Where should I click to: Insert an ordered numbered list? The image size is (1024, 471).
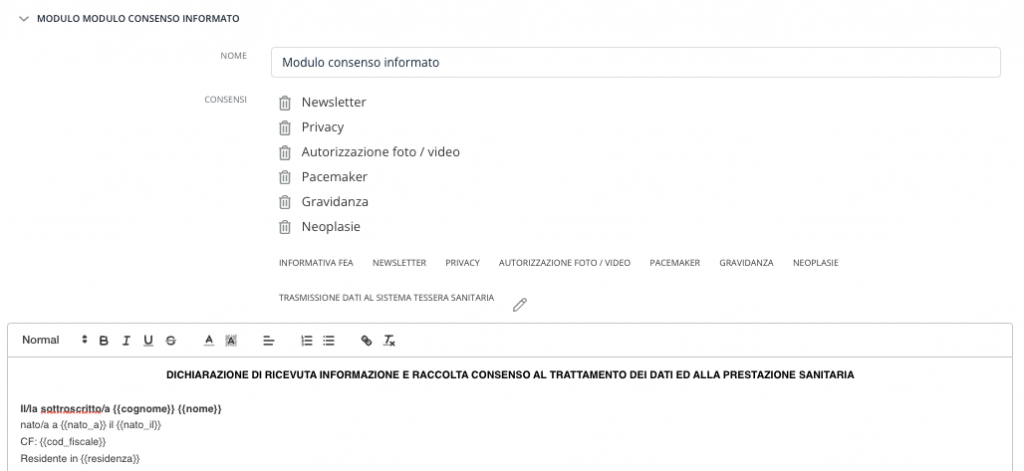[x=306, y=340]
